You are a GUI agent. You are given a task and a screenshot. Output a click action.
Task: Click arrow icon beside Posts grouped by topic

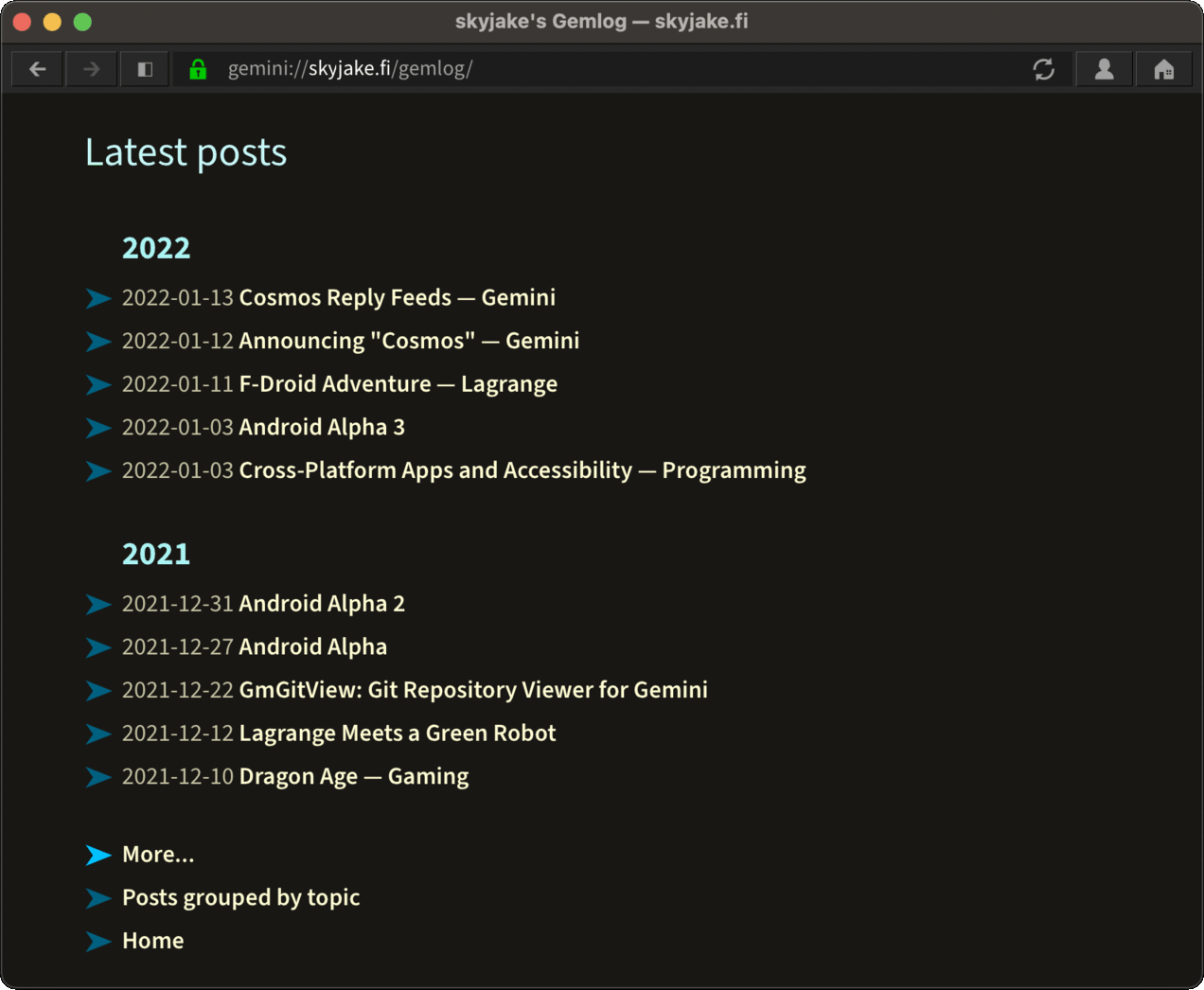(x=98, y=898)
